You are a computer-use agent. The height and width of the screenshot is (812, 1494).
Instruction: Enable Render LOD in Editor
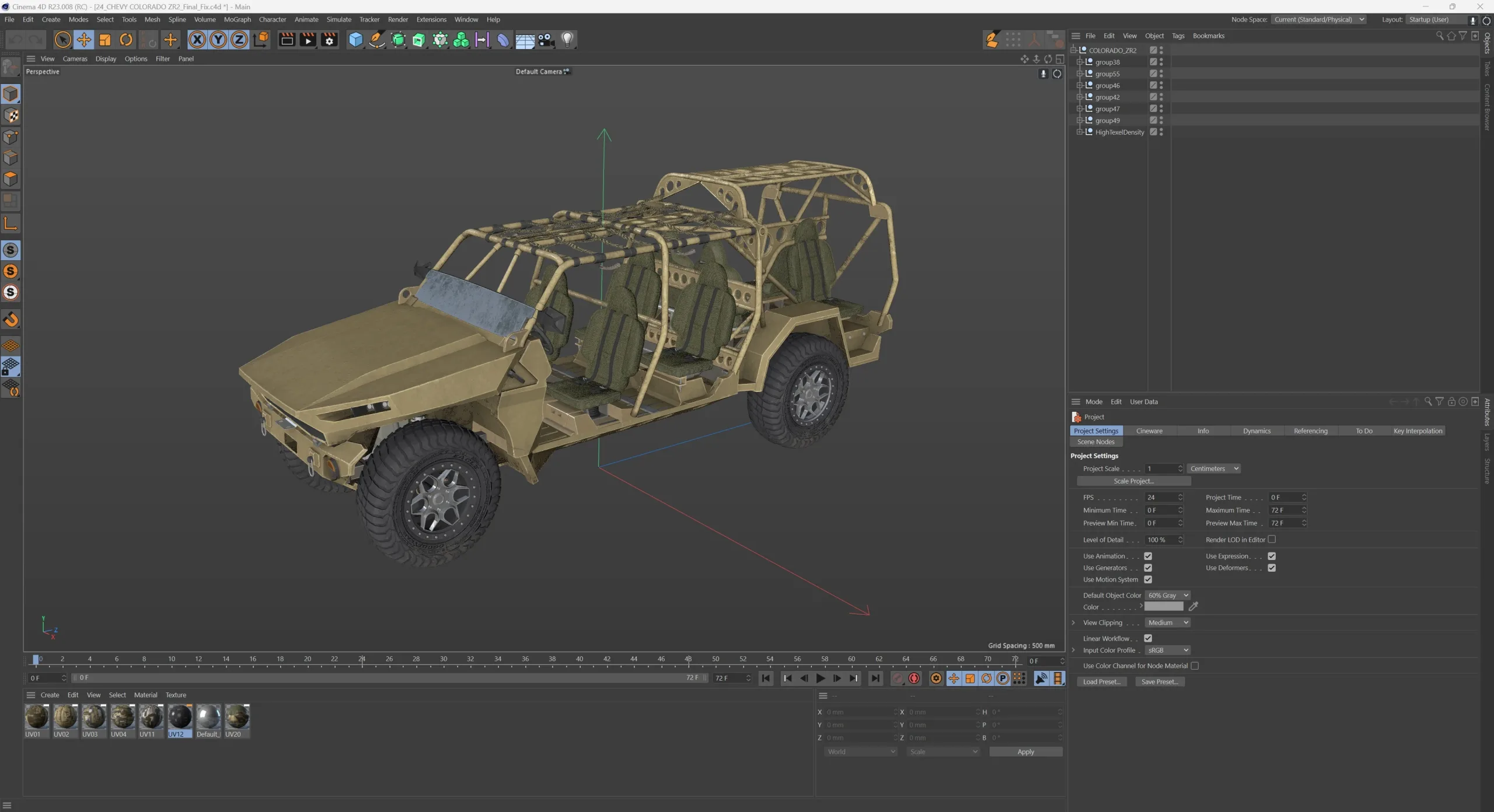(x=1272, y=540)
